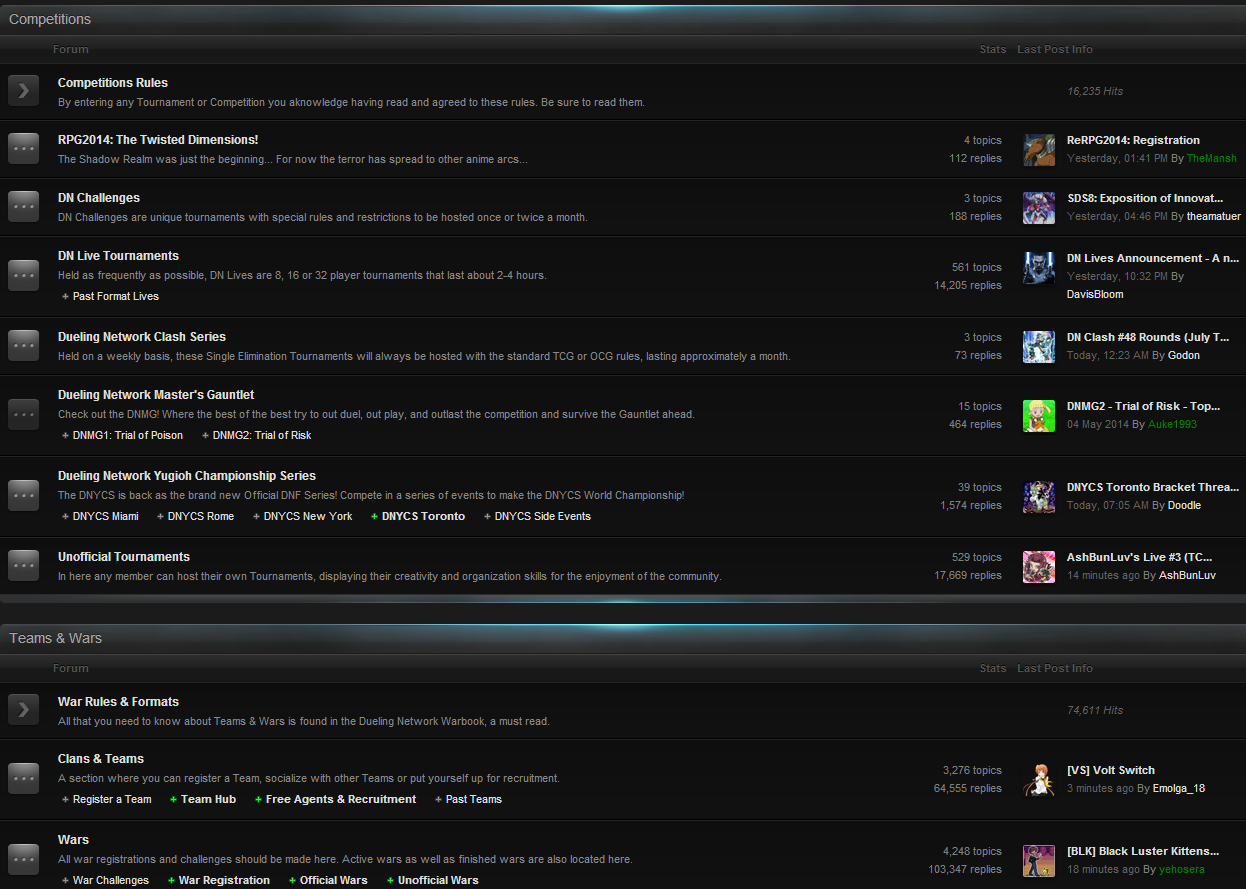Open avatar beside AshBunLuv's Live #3 post
This screenshot has height=889, width=1246.
(1039, 567)
